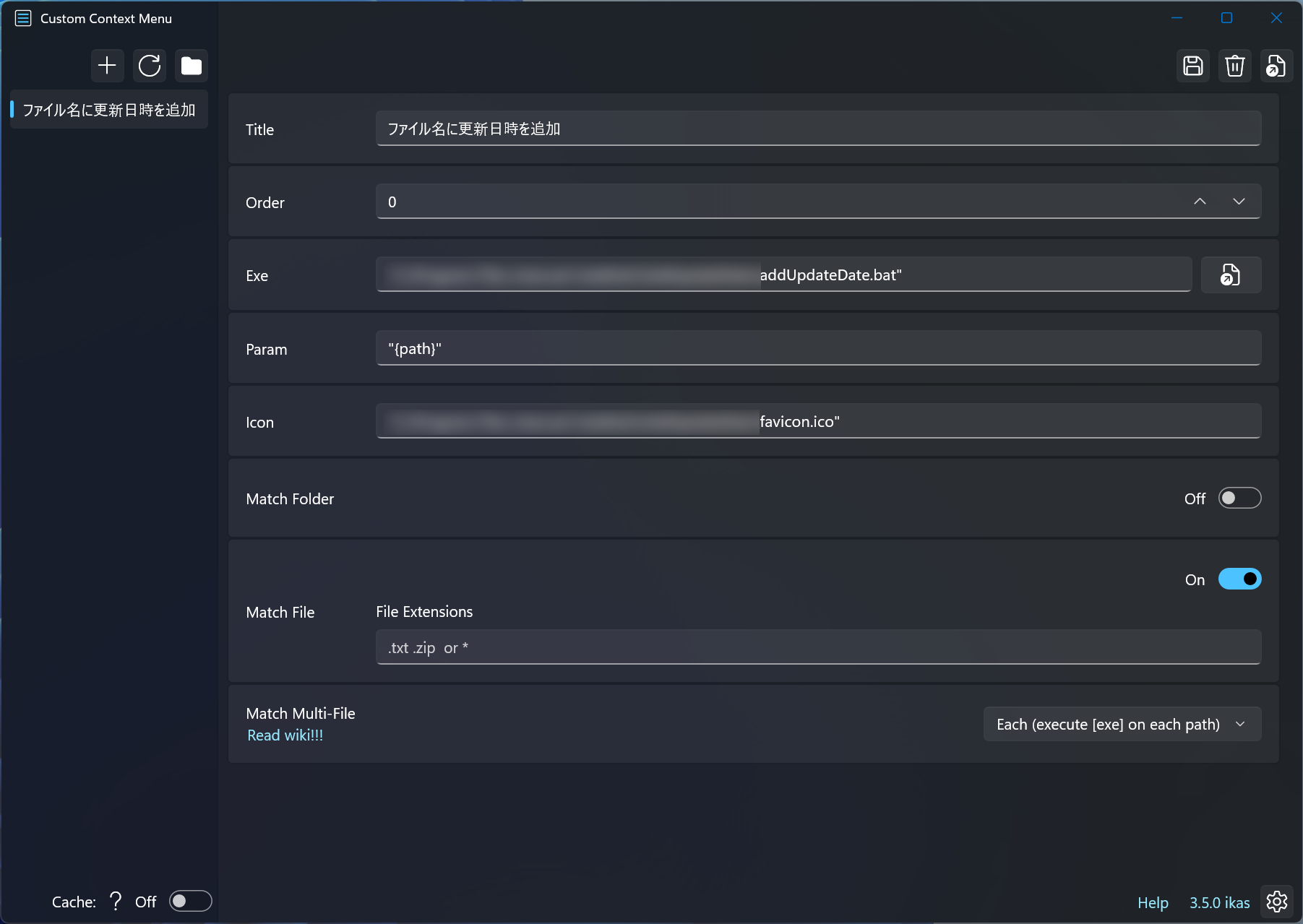Click inside the File Extensions field

click(817, 647)
